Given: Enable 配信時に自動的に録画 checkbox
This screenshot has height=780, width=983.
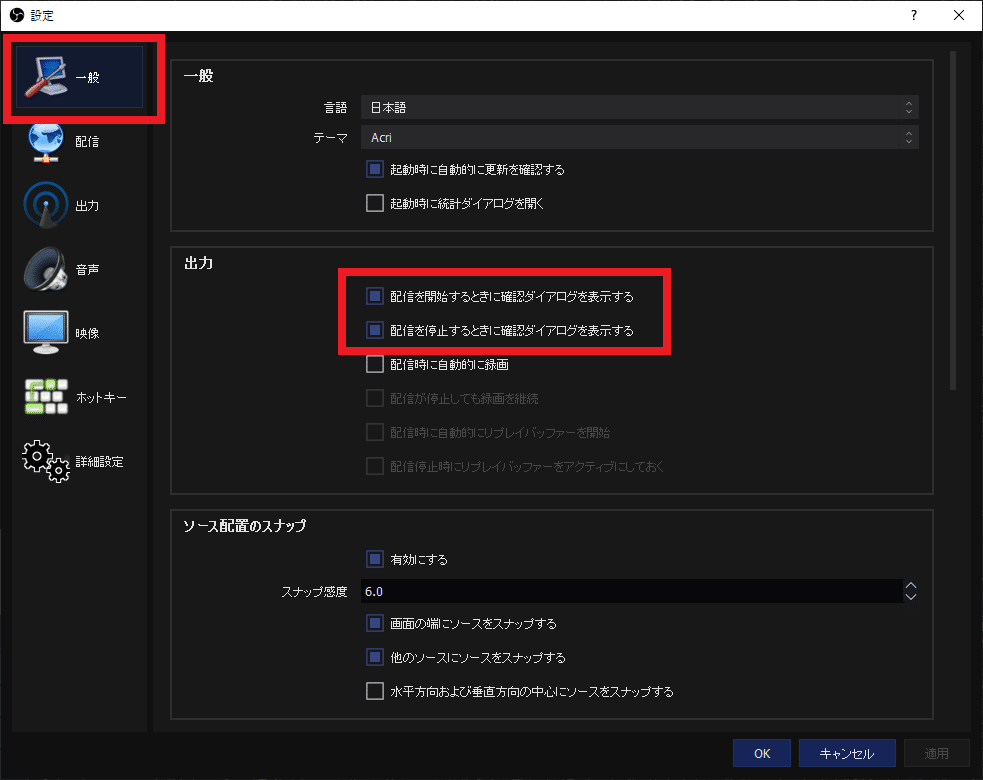Looking at the screenshot, I should (375, 364).
